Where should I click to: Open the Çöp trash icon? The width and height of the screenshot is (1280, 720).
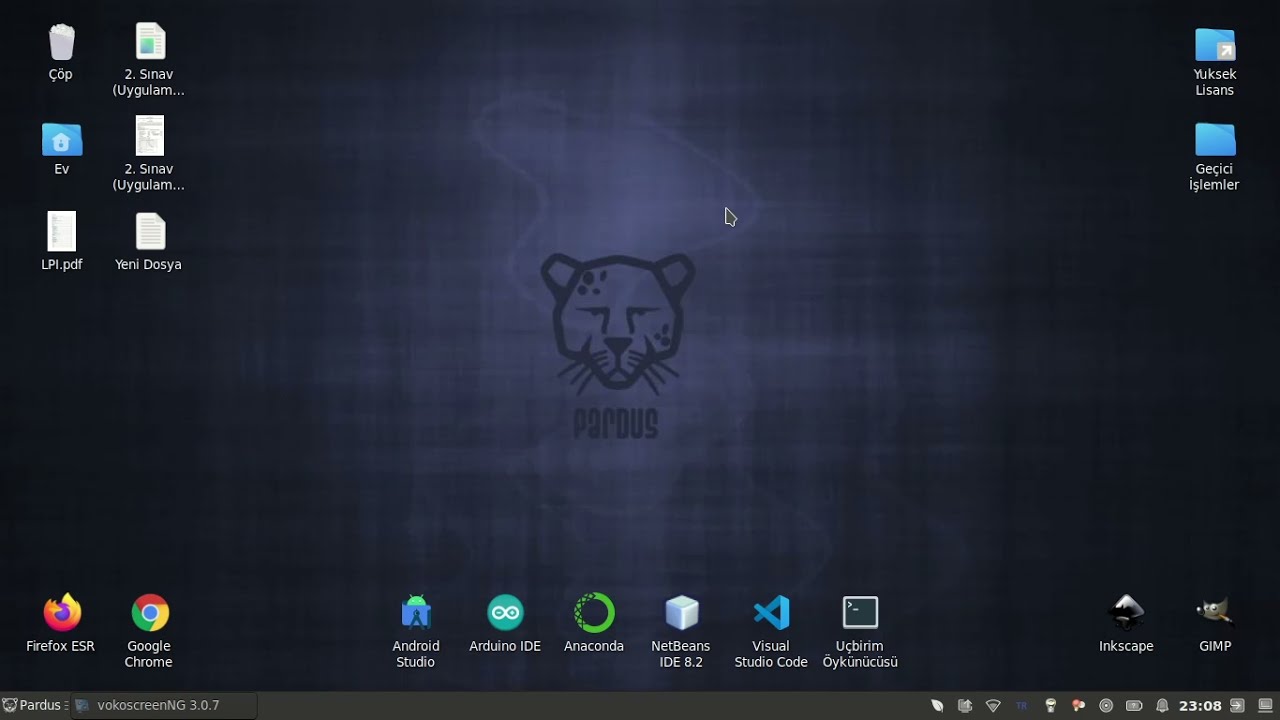[61, 52]
